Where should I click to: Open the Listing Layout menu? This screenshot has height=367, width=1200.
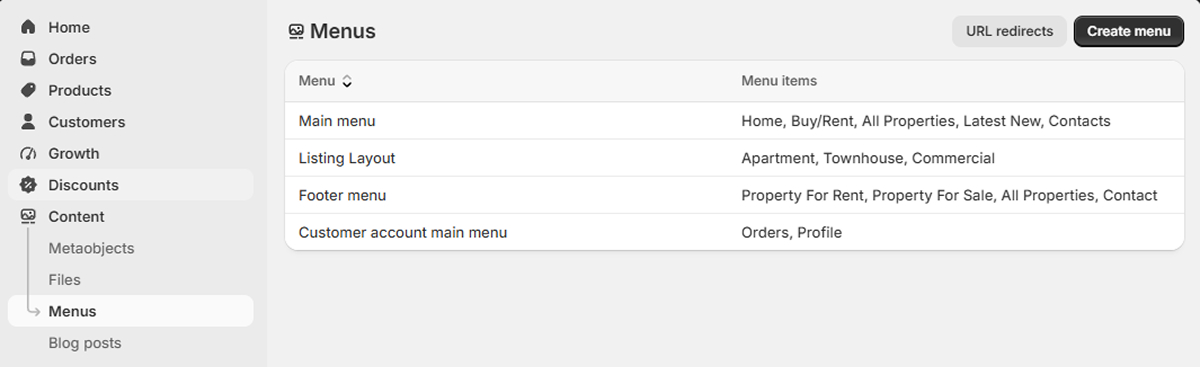[x=734, y=158]
